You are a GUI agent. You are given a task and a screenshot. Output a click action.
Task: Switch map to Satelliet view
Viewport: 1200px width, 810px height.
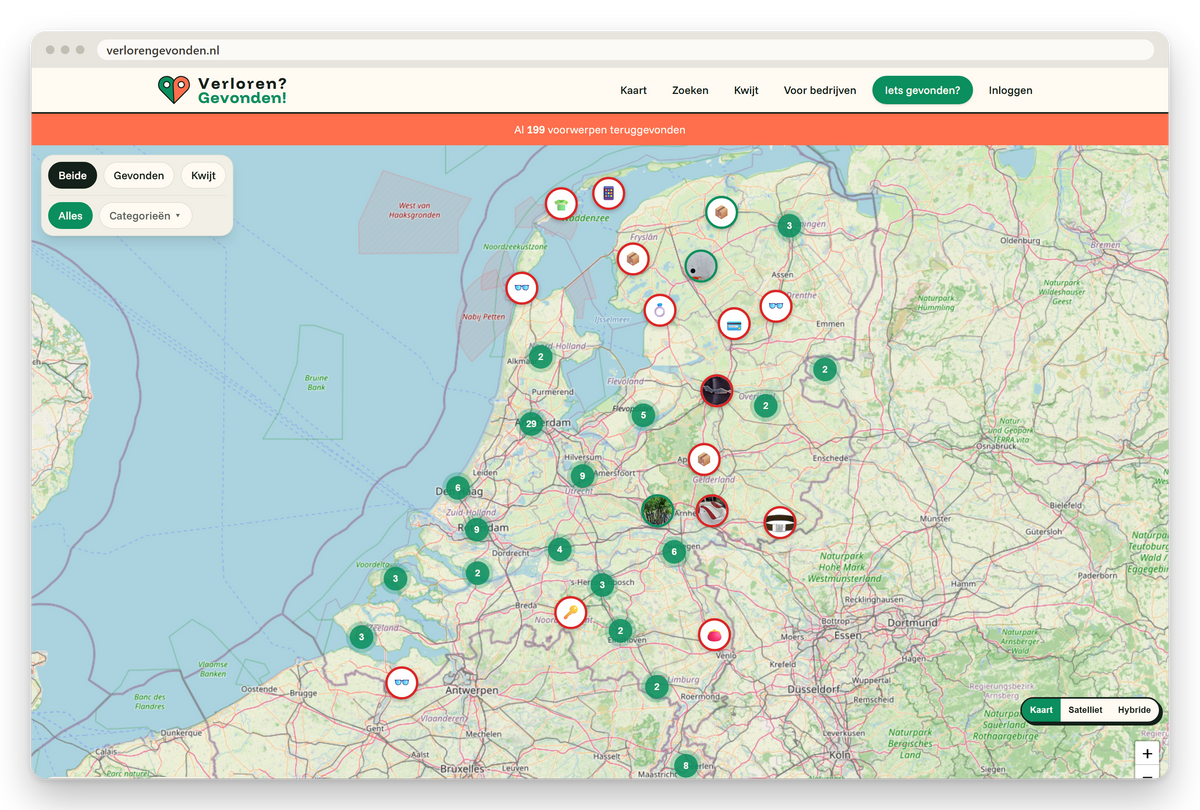click(x=1085, y=710)
